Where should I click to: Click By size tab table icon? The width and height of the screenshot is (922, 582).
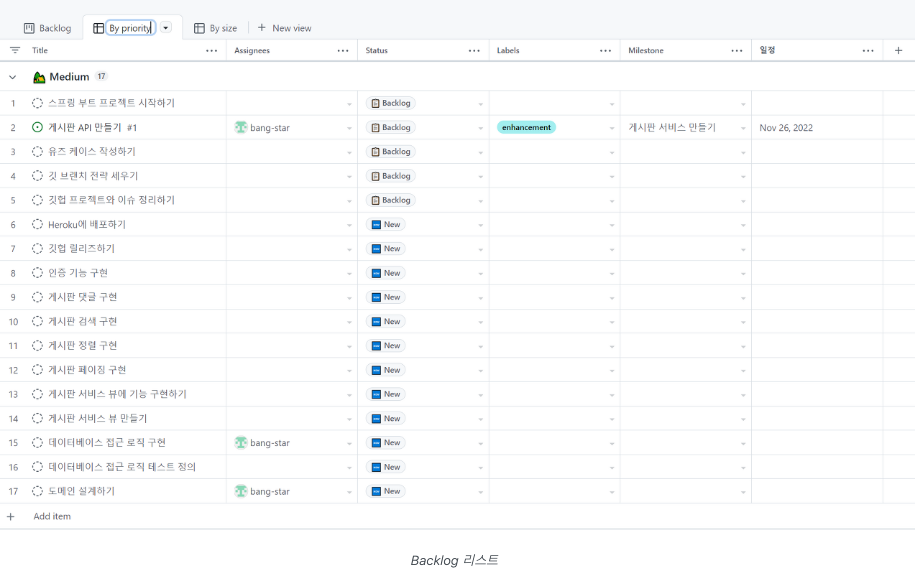pos(199,28)
